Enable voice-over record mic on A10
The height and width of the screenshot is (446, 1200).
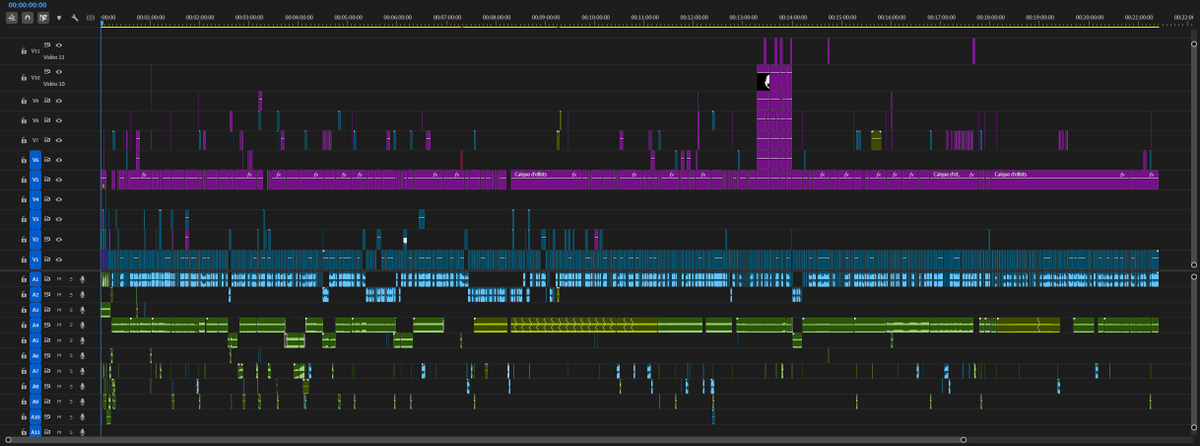pyautogui.click(x=83, y=416)
